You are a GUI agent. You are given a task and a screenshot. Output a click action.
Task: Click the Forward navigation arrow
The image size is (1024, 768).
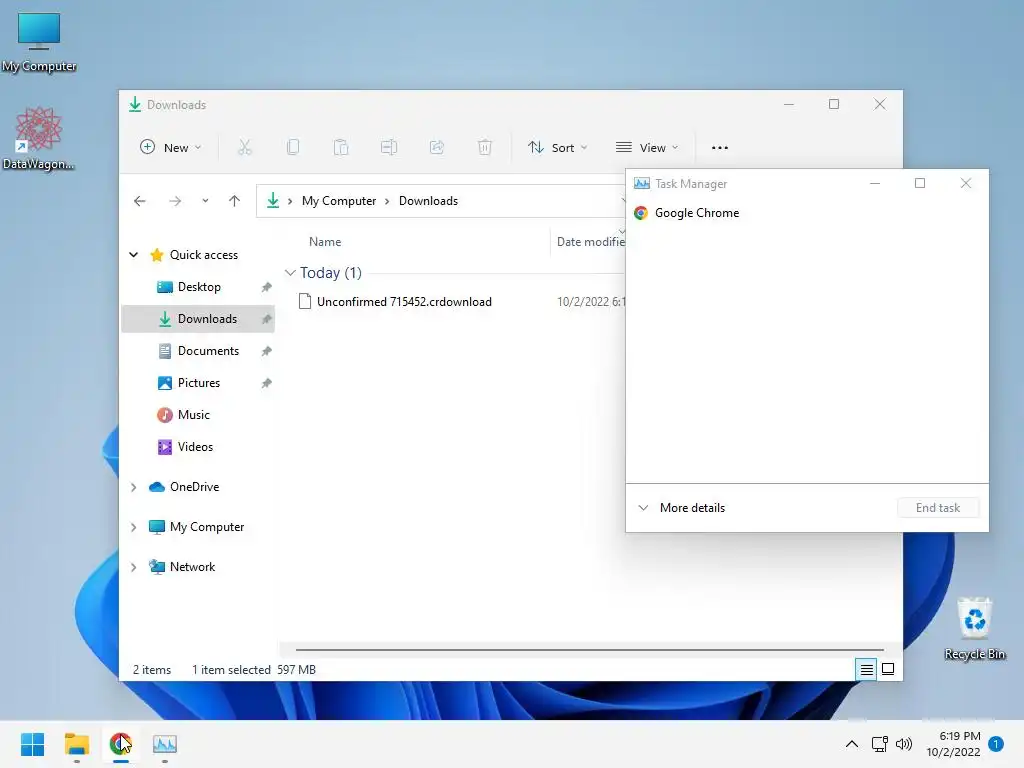click(x=175, y=201)
